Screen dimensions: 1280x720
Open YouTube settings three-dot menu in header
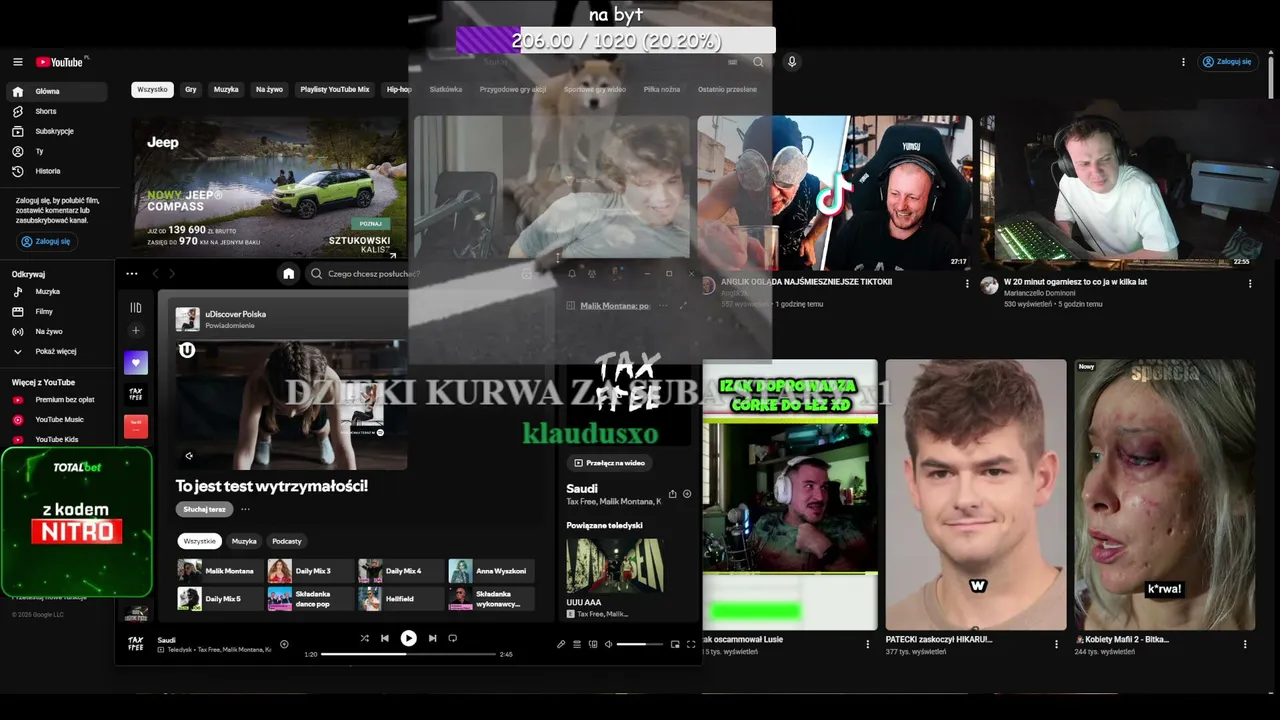tap(1184, 62)
